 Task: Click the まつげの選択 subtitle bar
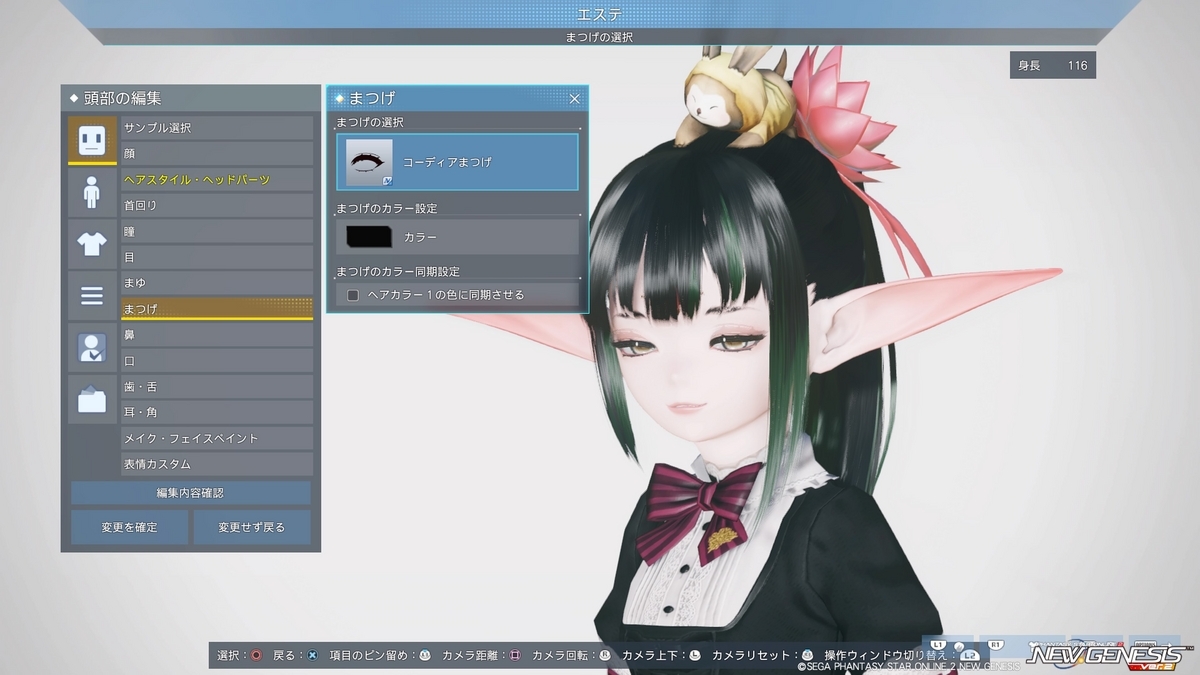(x=600, y=37)
